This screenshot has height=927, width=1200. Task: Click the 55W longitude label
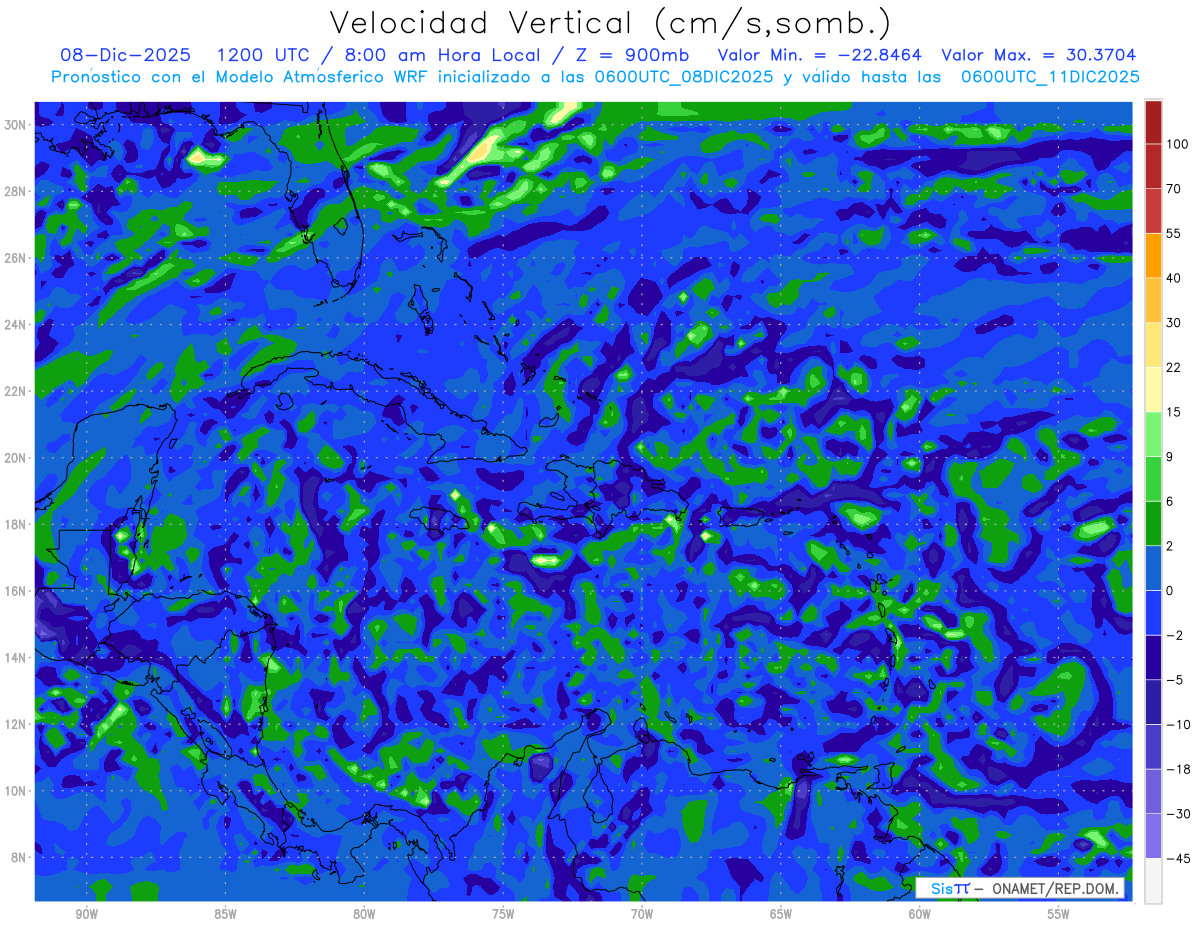pyautogui.click(x=1059, y=915)
